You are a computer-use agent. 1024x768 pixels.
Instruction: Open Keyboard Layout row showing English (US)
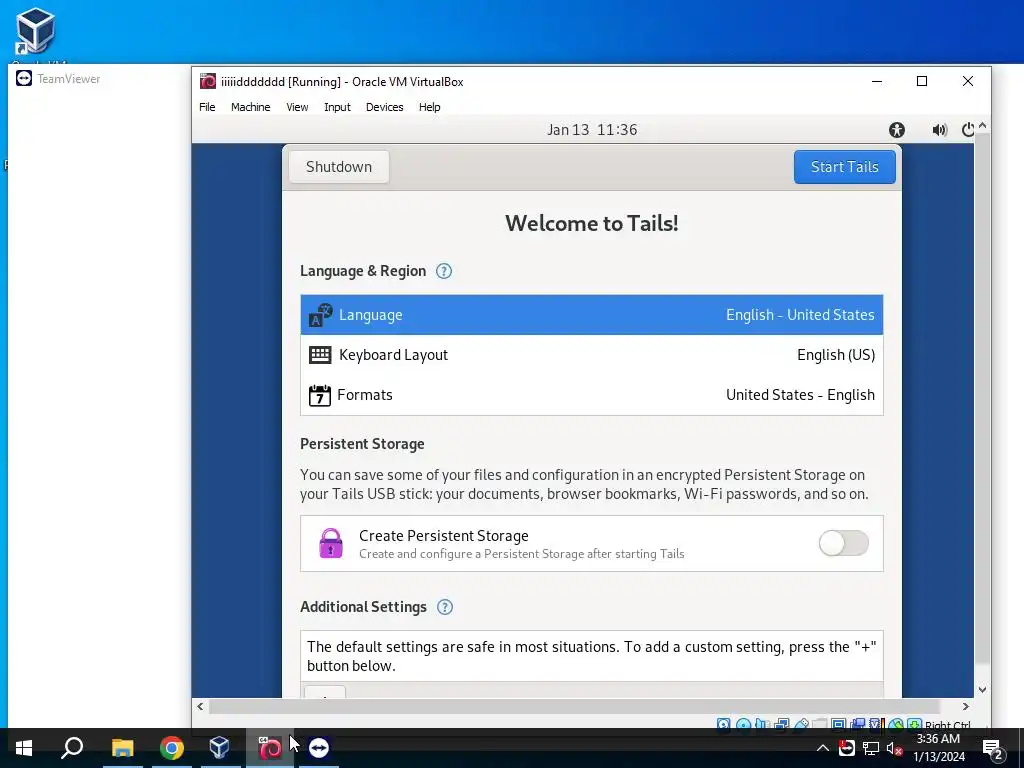[592, 355]
